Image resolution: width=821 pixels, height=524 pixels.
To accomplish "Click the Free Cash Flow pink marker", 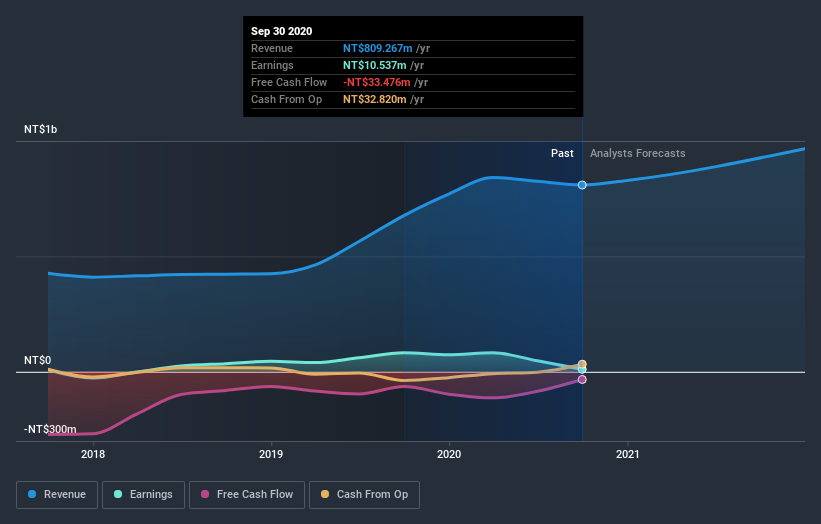I will pyautogui.click(x=582, y=380).
